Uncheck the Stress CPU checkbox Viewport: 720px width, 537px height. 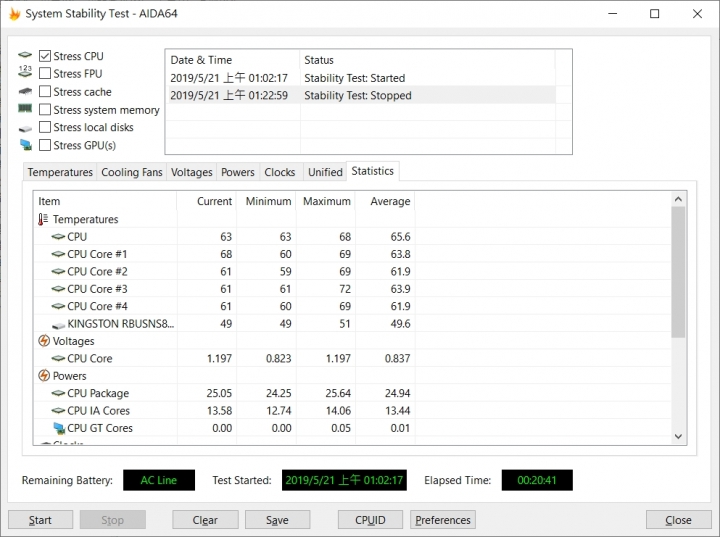tap(45, 56)
